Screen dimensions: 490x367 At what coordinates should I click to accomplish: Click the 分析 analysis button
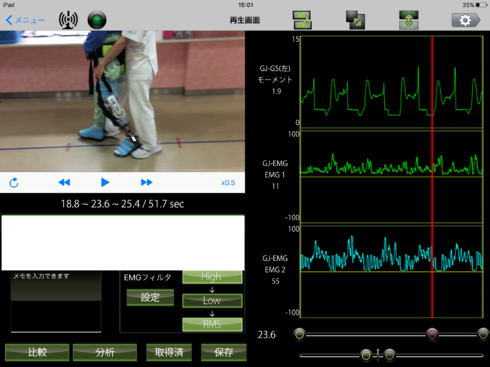pos(105,352)
